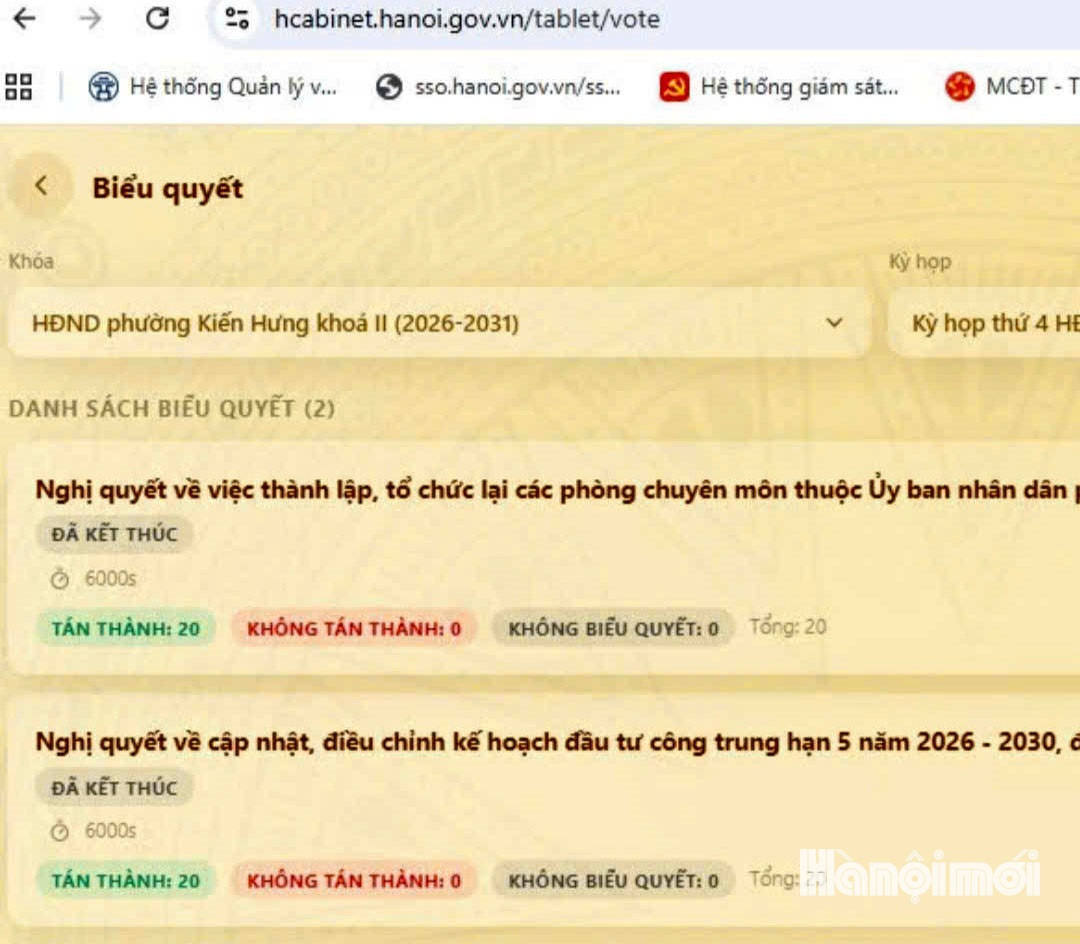Click the MCĐT bookmark icon
The height and width of the screenshot is (944, 1080).
960,87
